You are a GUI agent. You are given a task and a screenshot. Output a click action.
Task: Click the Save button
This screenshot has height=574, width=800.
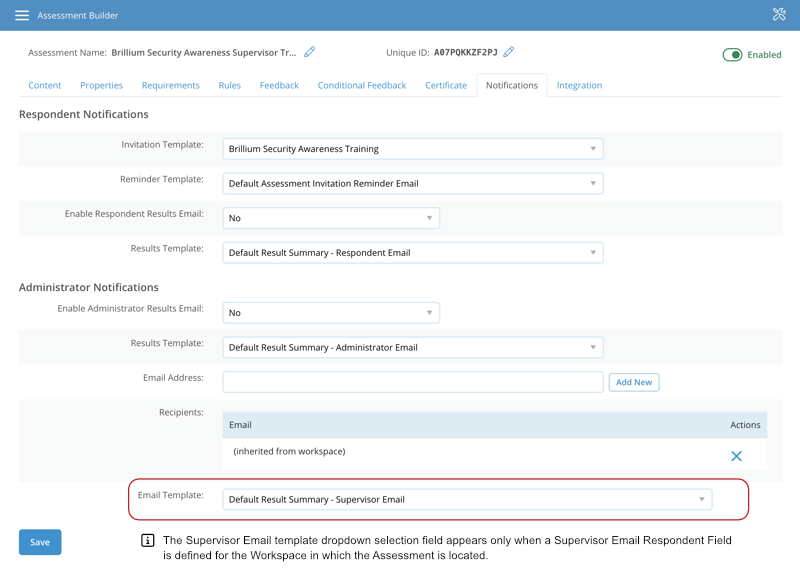tap(40, 542)
